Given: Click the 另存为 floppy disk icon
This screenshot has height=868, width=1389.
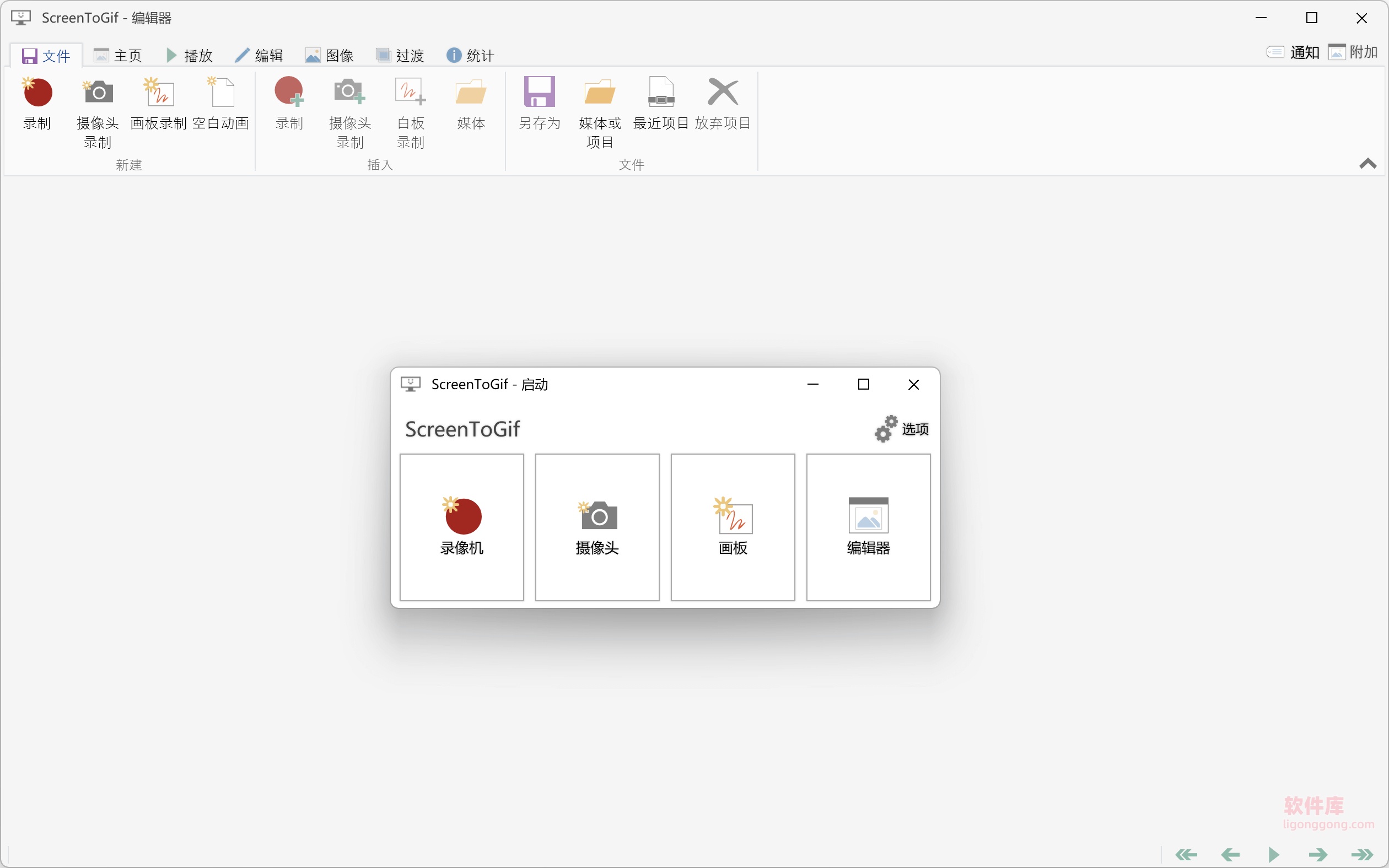Looking at the screenshot, I should click(x=539, y=93).
